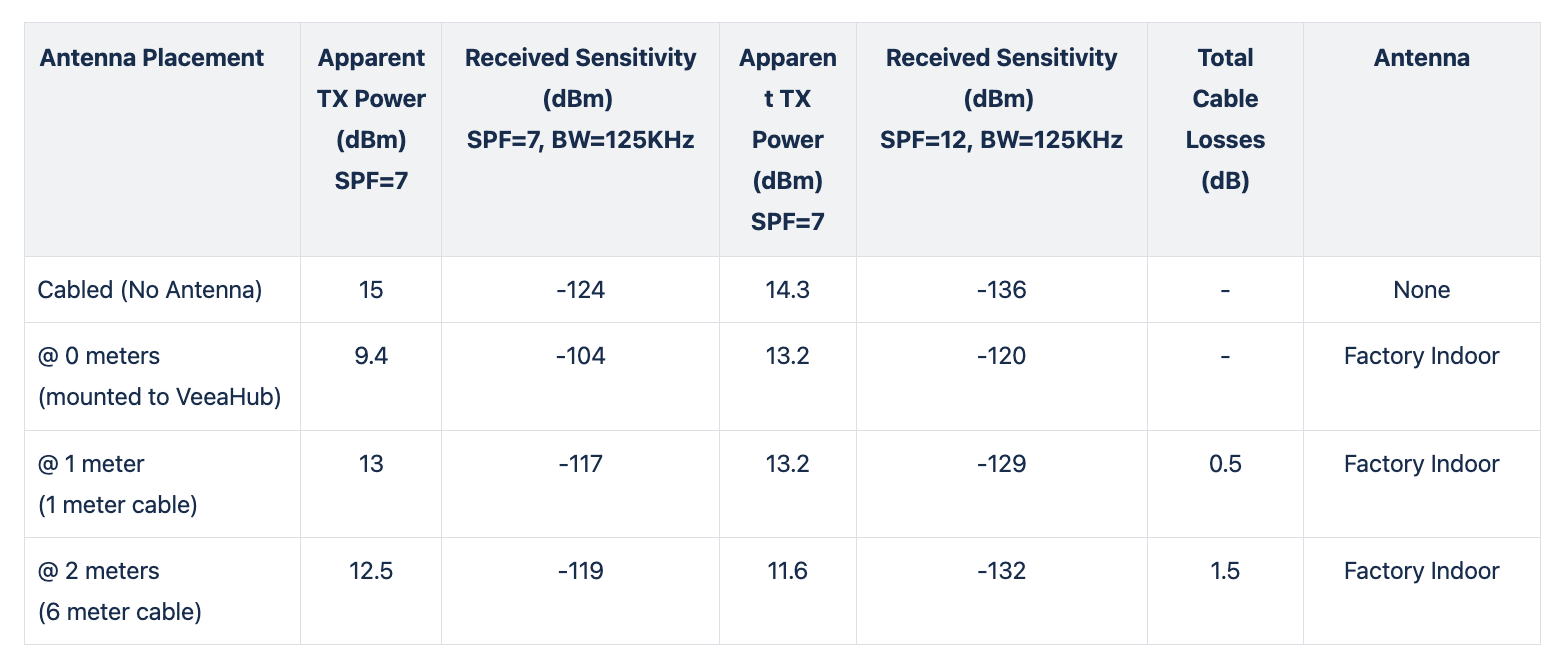
Task: Select the @ 1 meter placement cell
Action: [x=118, y=484]
